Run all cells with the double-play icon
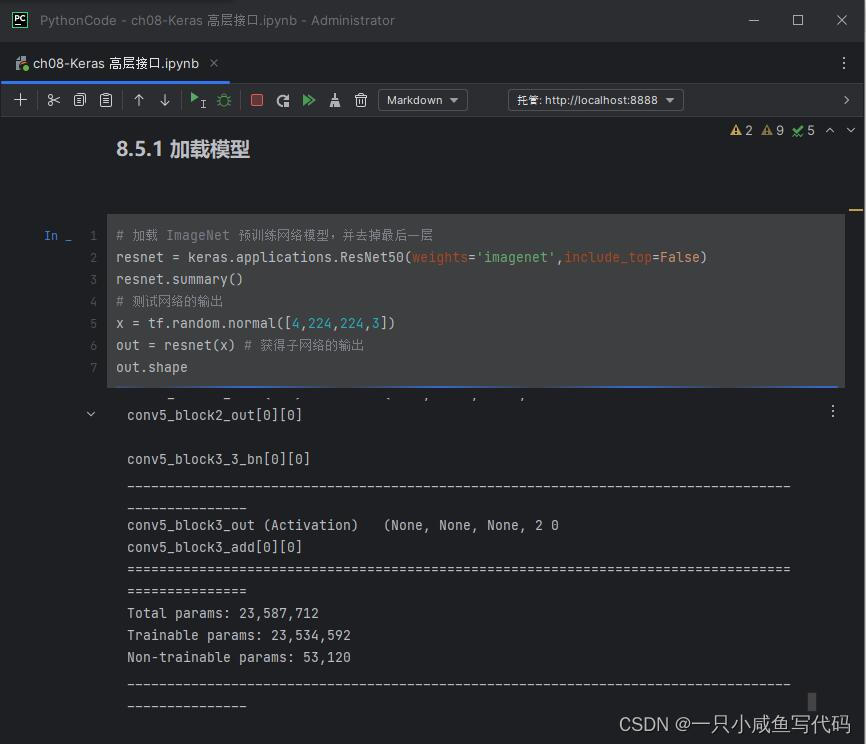This screenshot has height=744, width=866. coord(308,100)
